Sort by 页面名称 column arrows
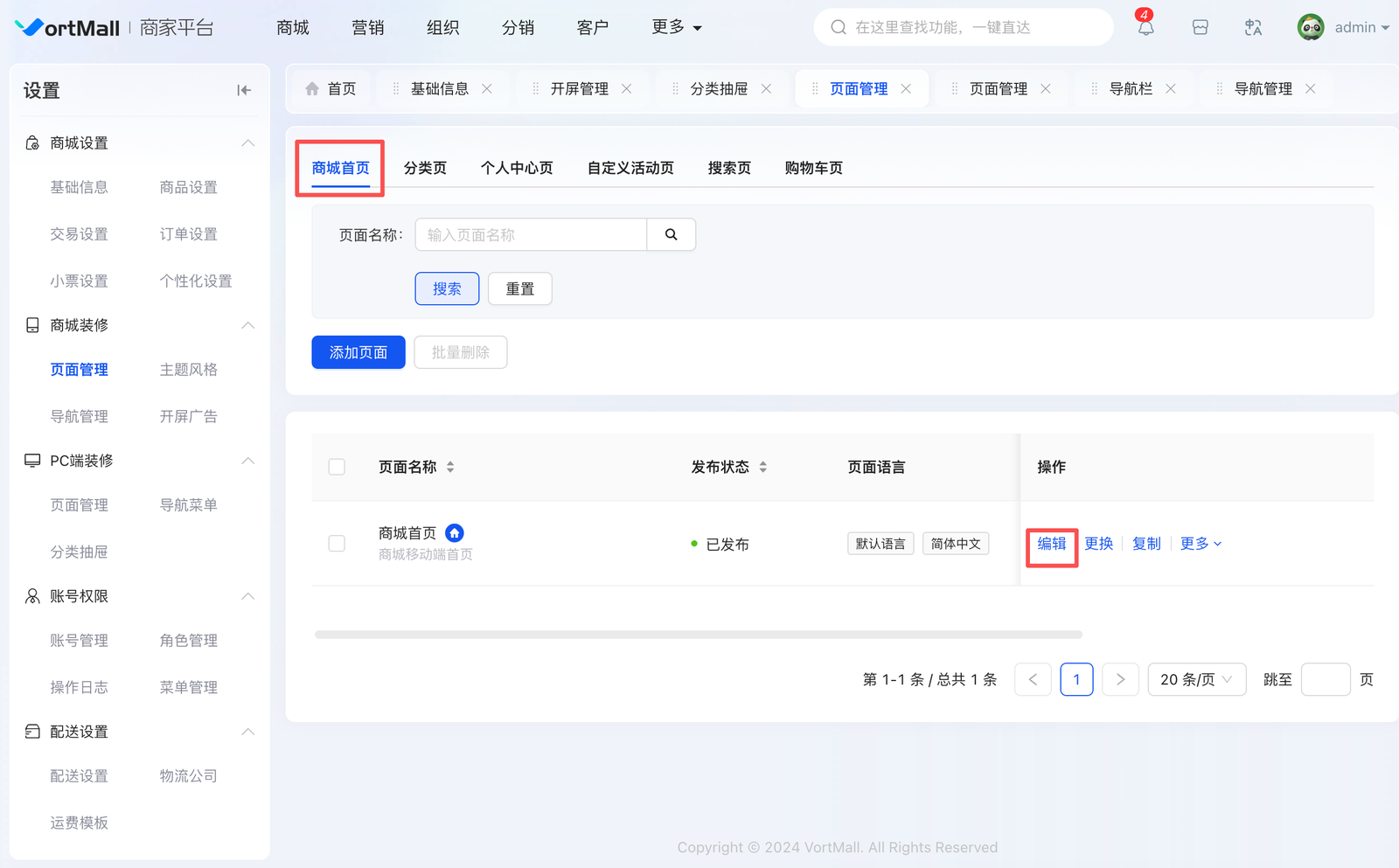Image resolution: width=1399 pixels, height=868 pixels. click(450, 467)
